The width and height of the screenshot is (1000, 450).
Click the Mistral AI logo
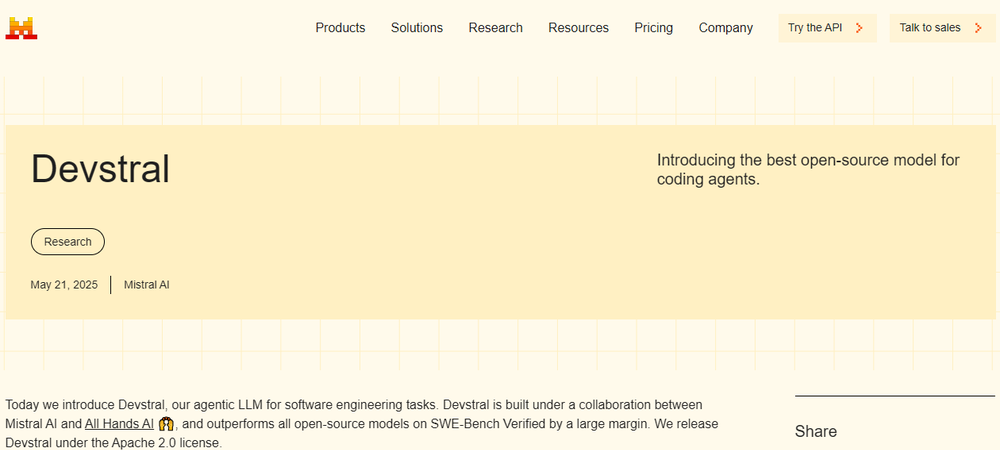coord(21,28)
